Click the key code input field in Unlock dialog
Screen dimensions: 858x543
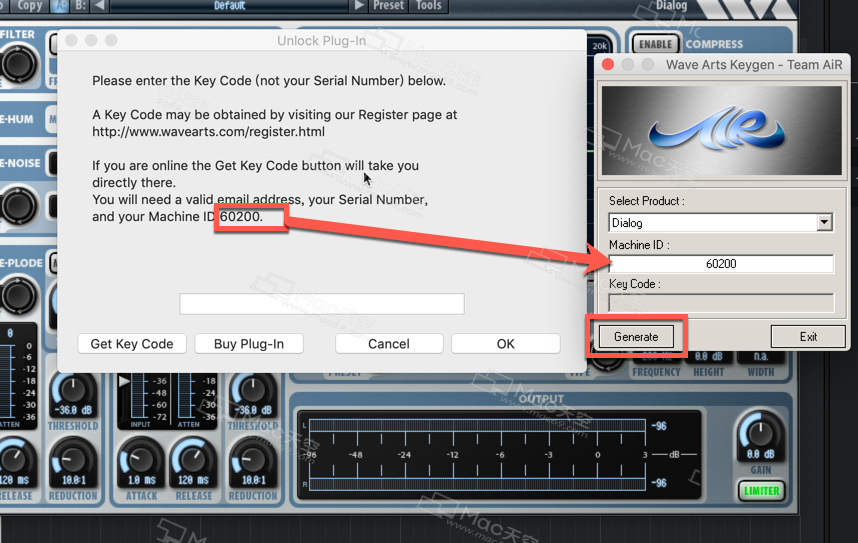pos(322,304)
